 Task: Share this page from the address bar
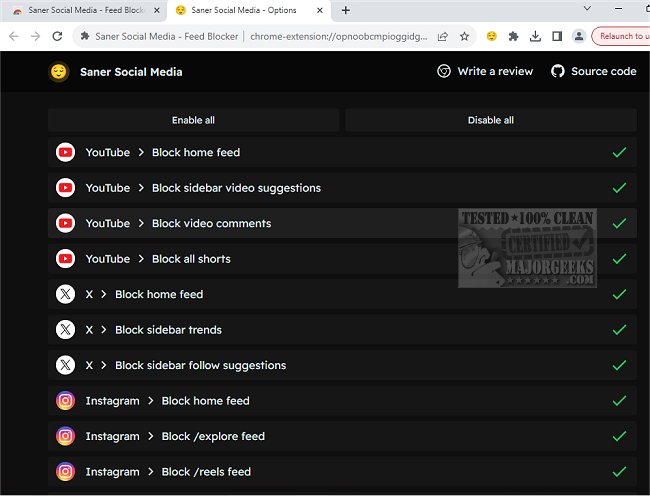(x=443, y=36)
